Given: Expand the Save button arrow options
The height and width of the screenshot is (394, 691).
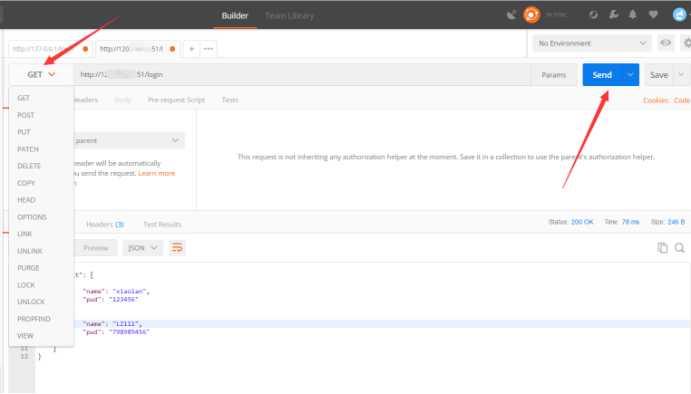Looking at the screenshot, I should tap(681, 75).
